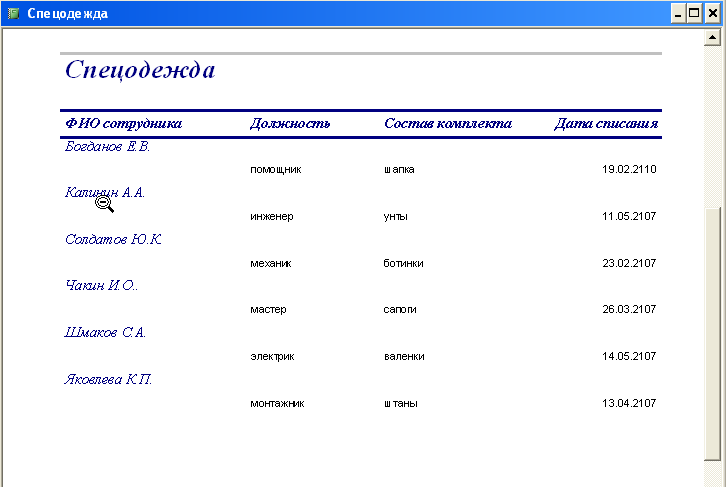Click date 19.02.2110

[629, 169]
